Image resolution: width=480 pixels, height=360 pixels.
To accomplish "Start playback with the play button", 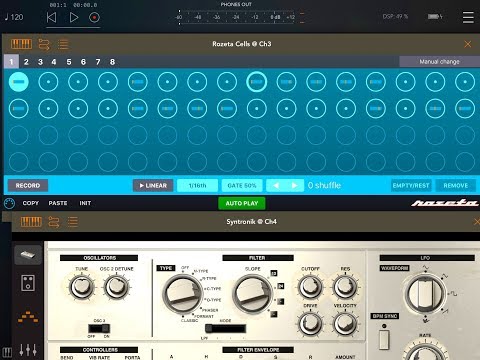I will [74, 17].
